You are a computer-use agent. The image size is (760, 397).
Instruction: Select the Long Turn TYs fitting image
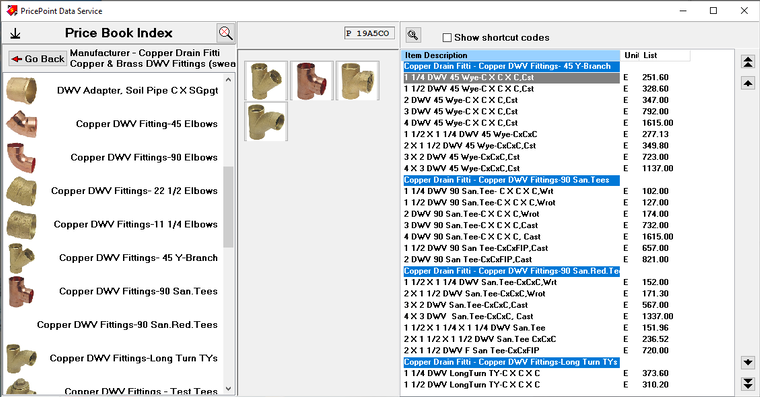21,358
